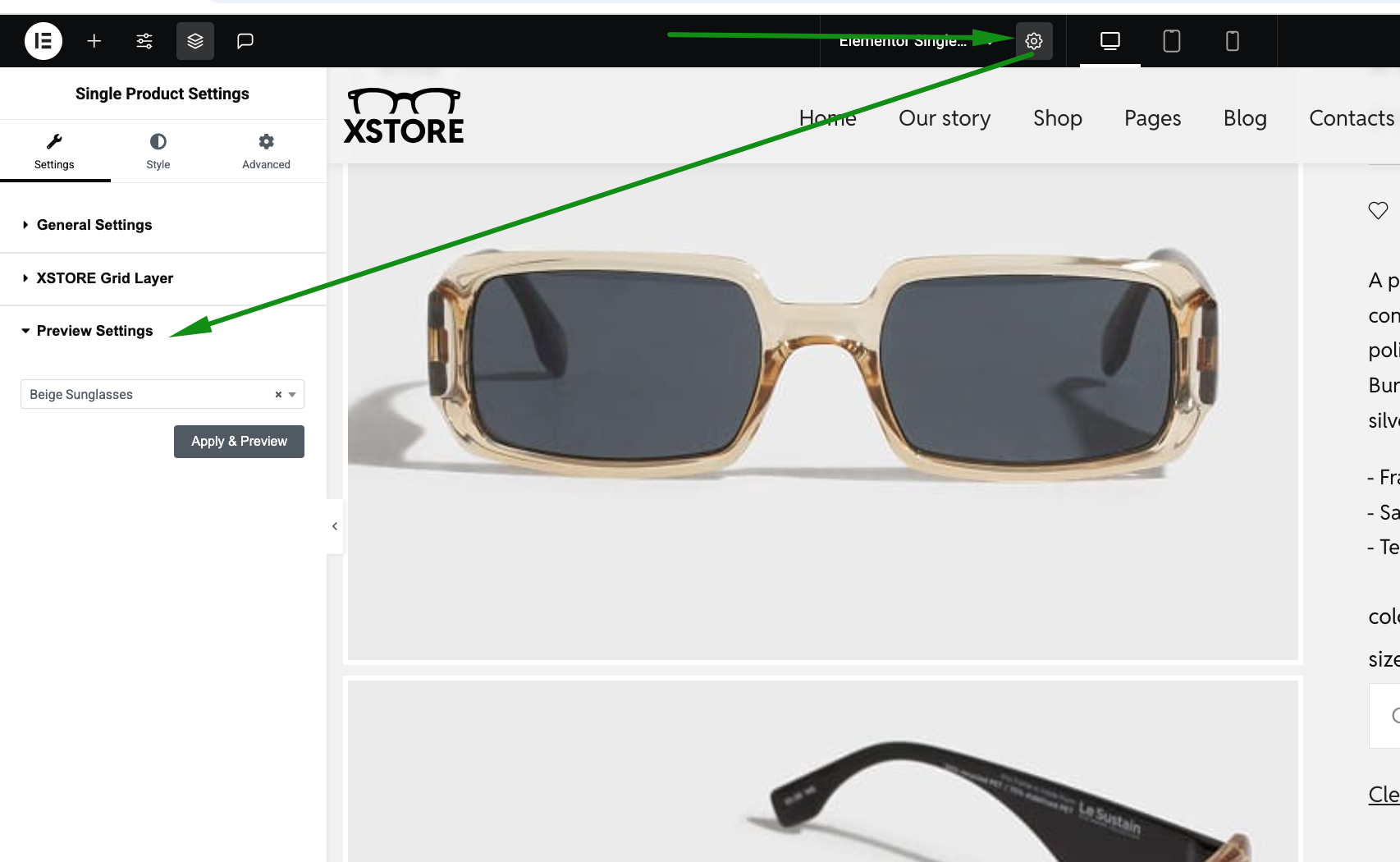The image size is (1400, 862).
Task: Click the XSTORE logo
Action: [404, 116]
